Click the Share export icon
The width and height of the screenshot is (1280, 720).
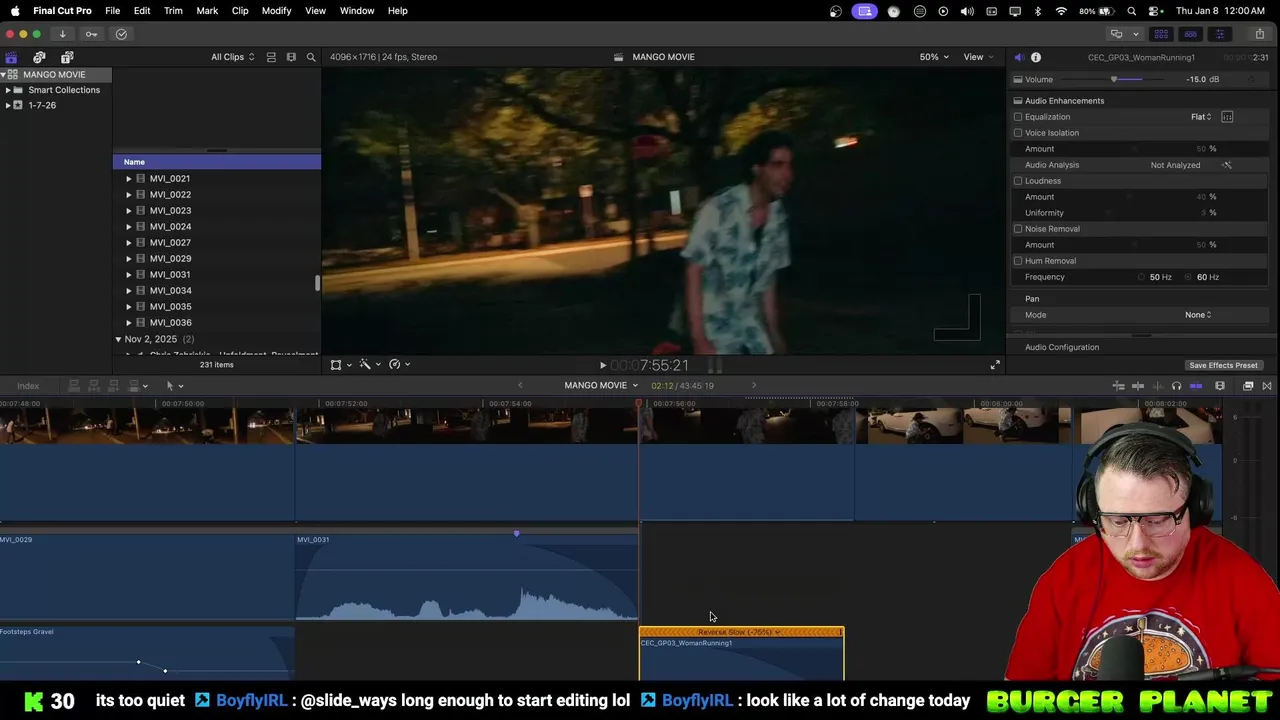click(x=1259, y=34)
